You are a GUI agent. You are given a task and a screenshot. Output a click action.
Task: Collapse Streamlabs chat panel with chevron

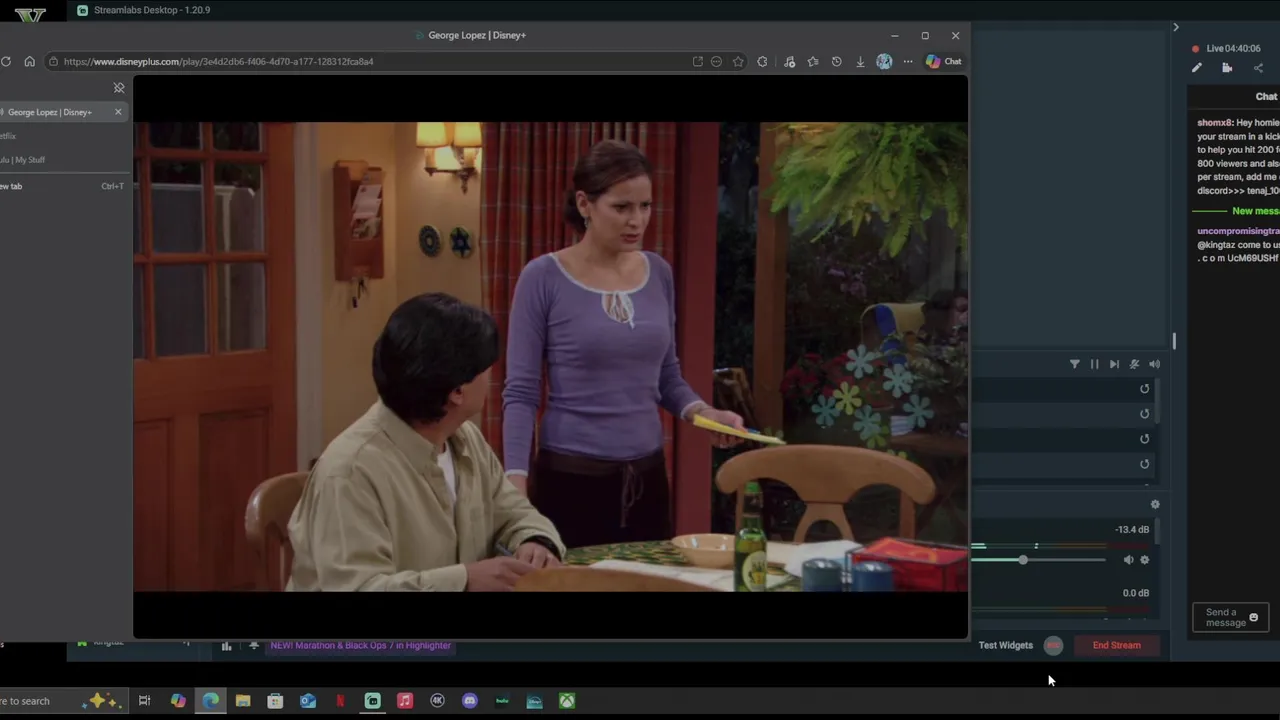(x=1176, y=27)
